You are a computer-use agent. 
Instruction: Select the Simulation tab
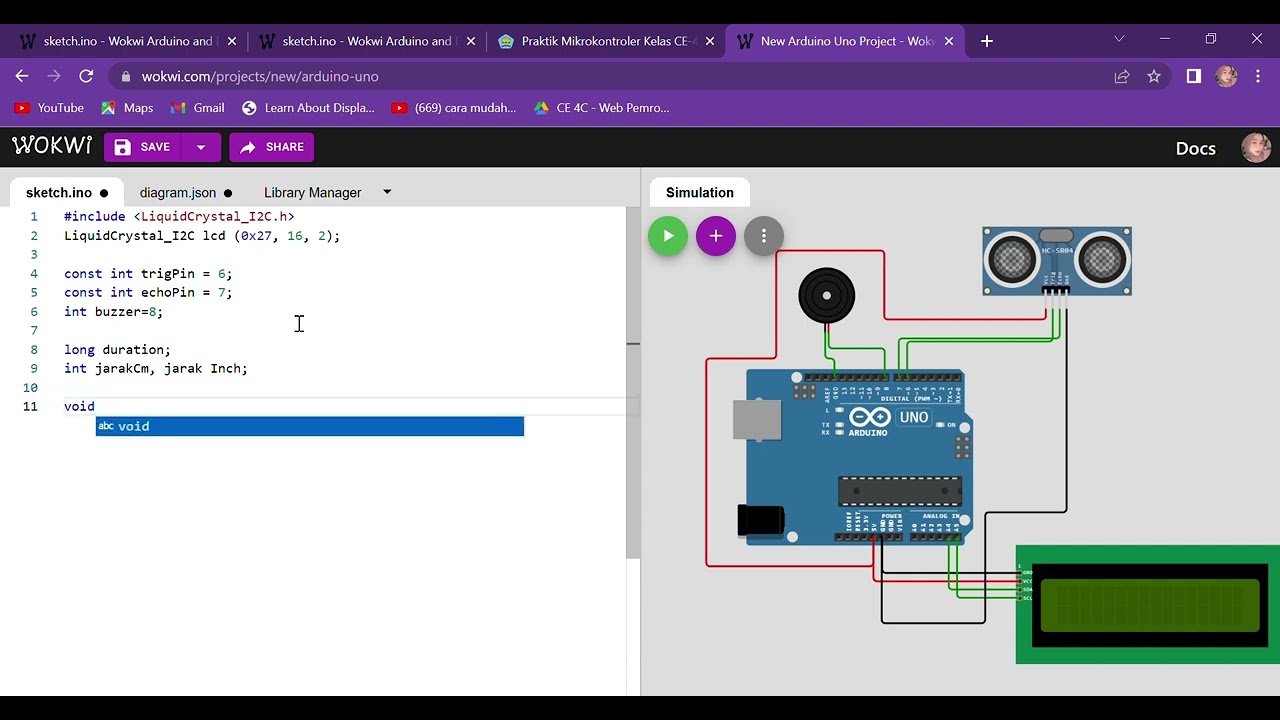(700, 192)
